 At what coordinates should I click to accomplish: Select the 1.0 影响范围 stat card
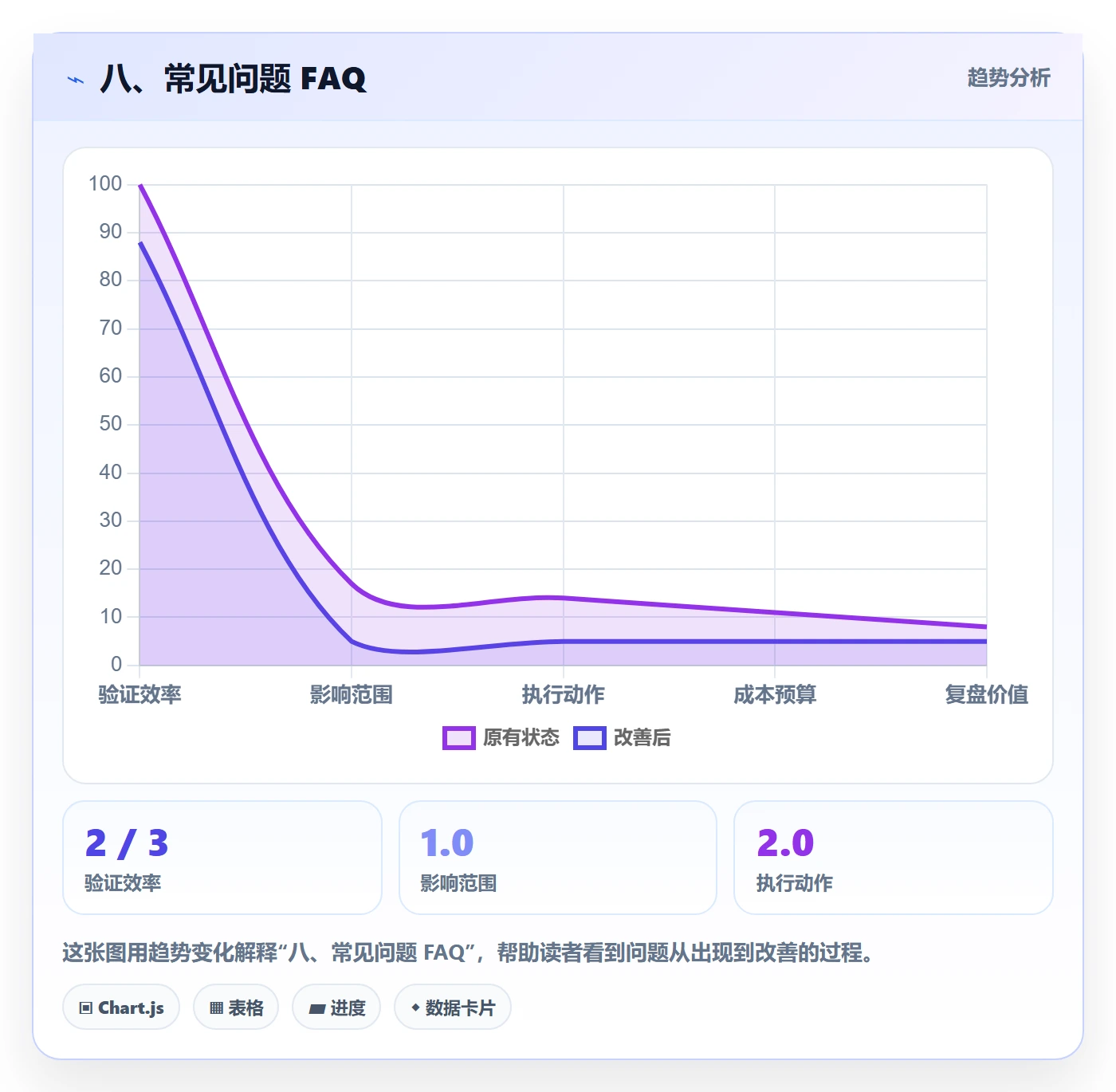coord(558,858)
